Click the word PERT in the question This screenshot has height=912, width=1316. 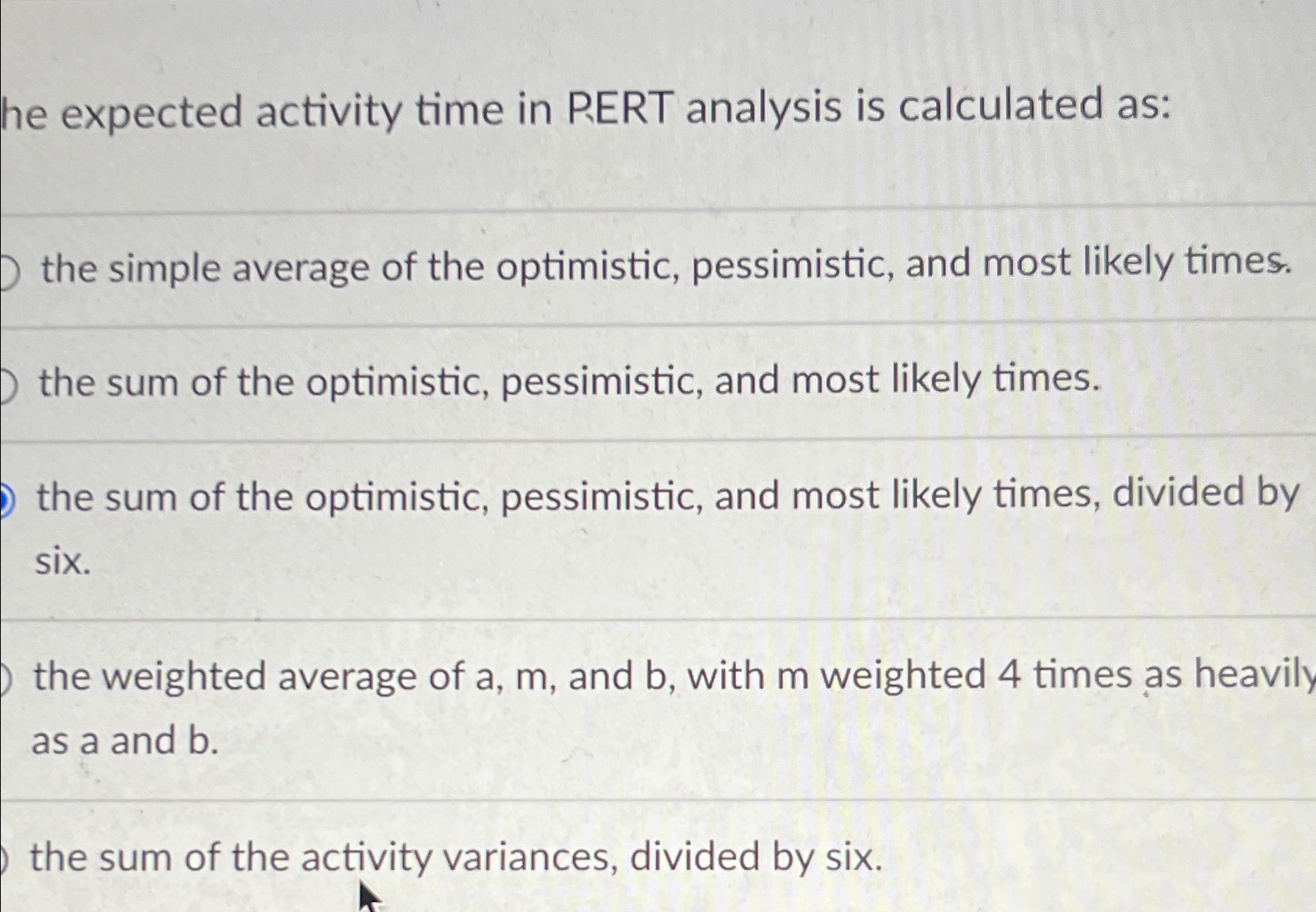click(622, 110)
